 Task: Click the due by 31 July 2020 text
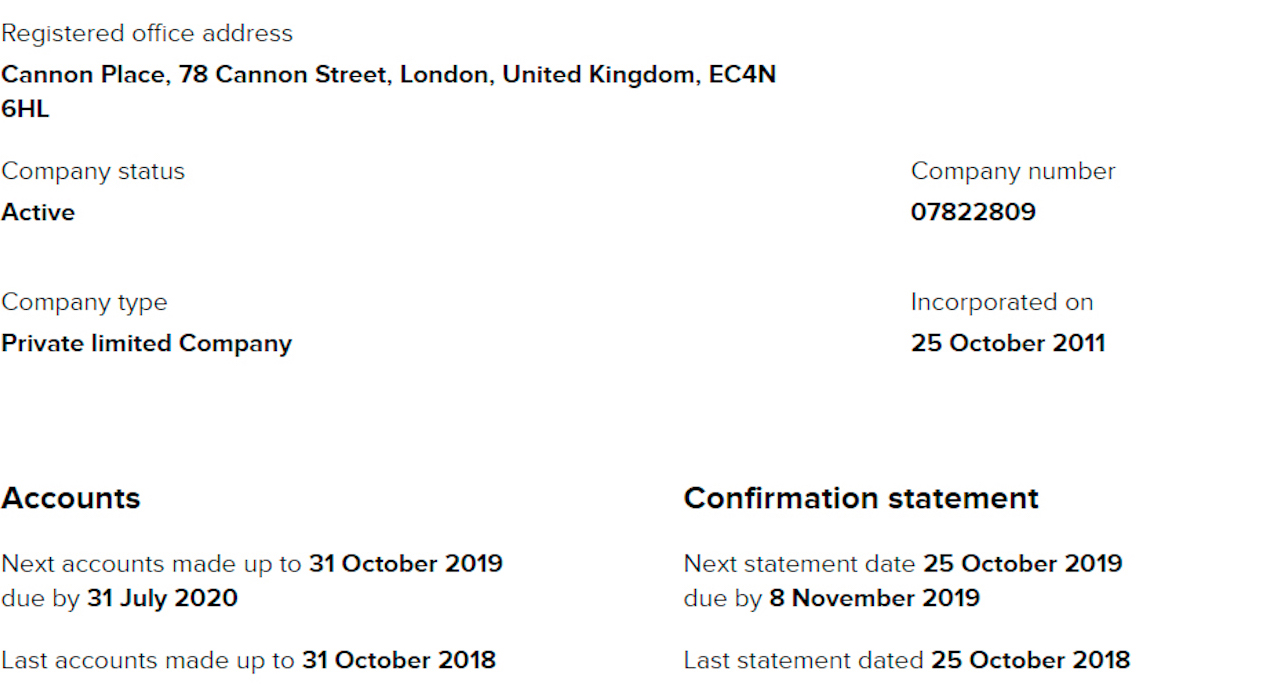coord(120,599)
